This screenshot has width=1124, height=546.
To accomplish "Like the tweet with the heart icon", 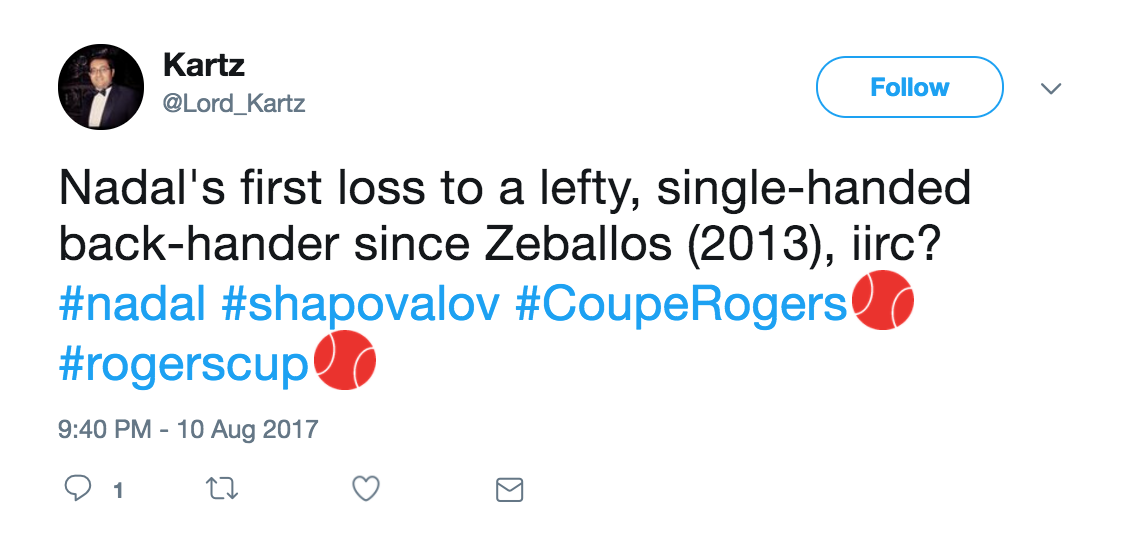I will [367, 489].
